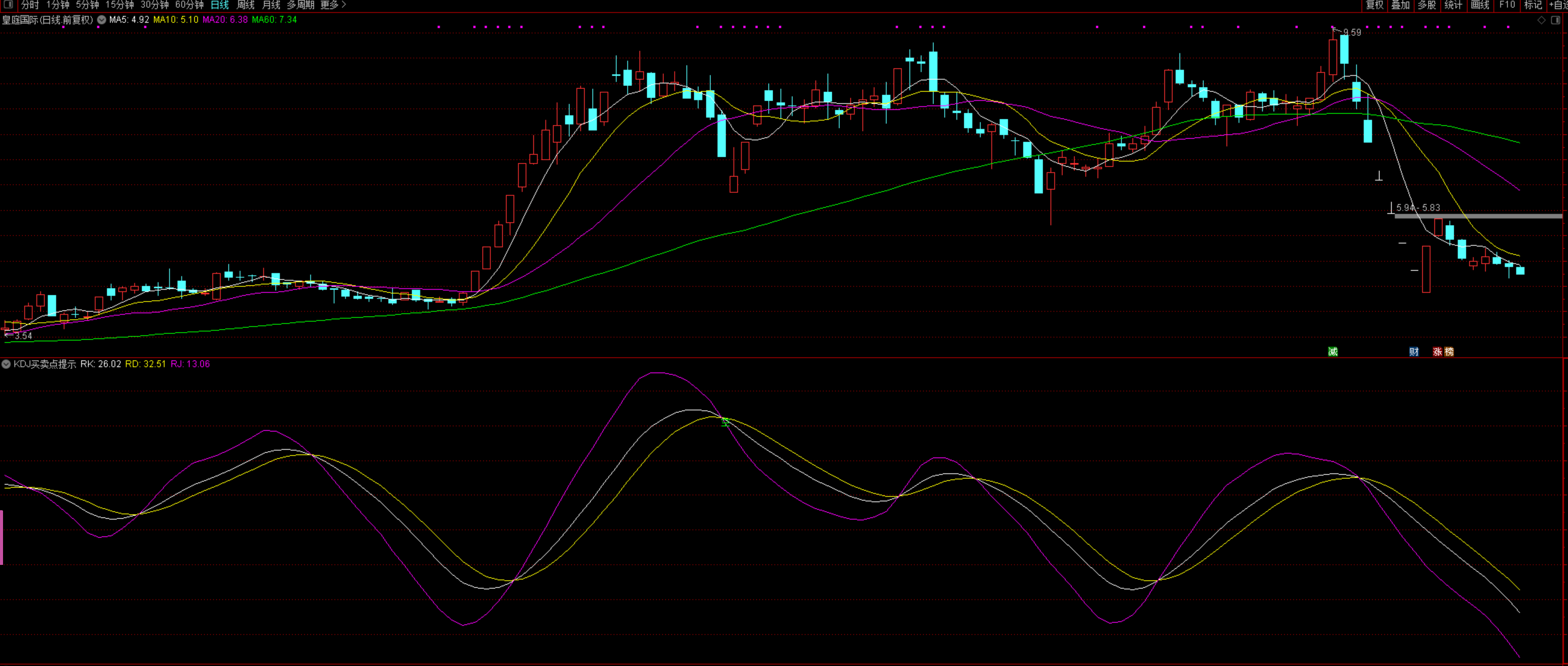Switch to 1分钟 period tab

58,5
